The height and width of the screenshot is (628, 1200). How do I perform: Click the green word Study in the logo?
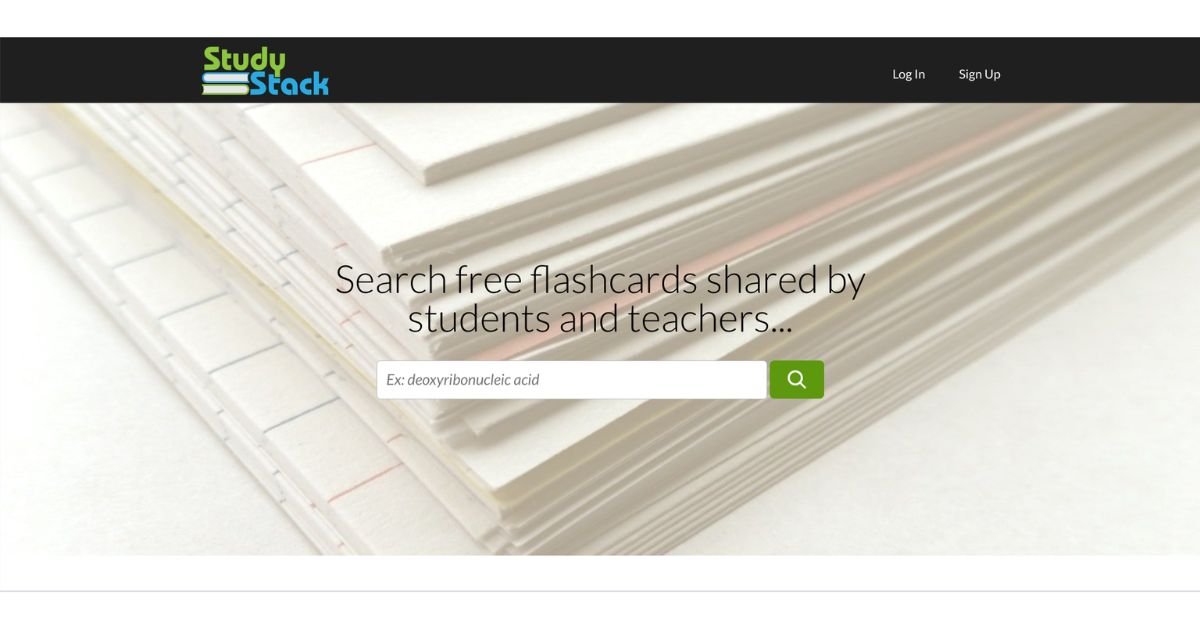coord(244,60)
